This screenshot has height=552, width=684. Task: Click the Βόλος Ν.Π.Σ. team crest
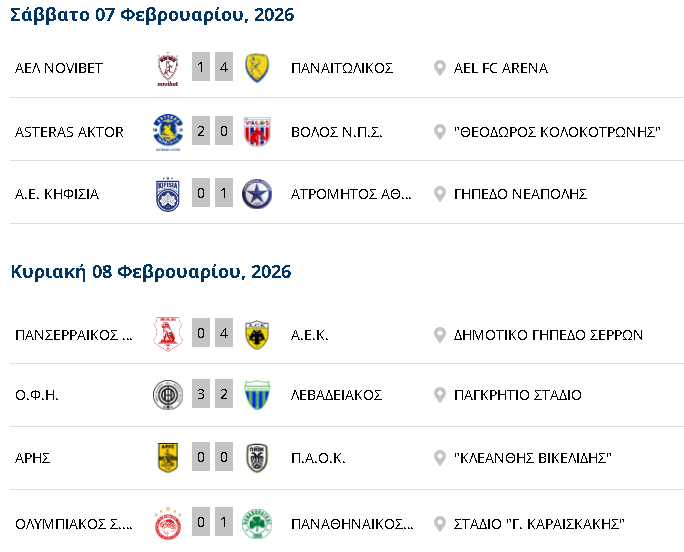258,131
